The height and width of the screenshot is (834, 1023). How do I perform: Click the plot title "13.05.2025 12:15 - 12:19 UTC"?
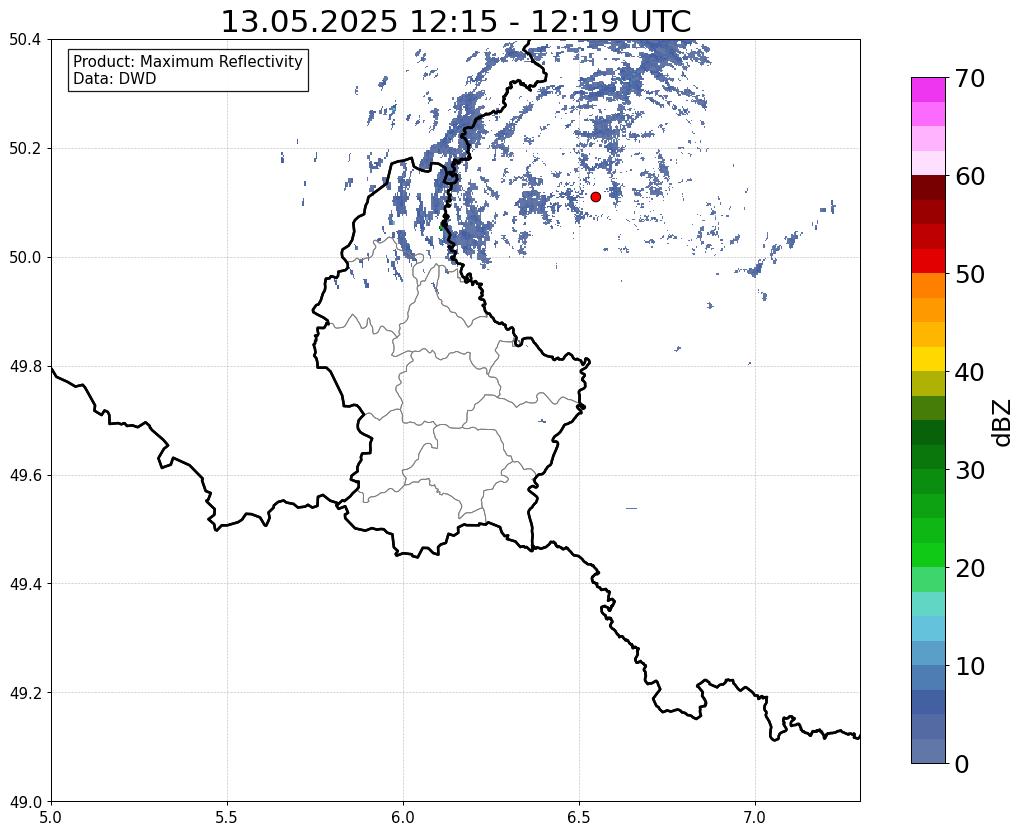point(455,22)
